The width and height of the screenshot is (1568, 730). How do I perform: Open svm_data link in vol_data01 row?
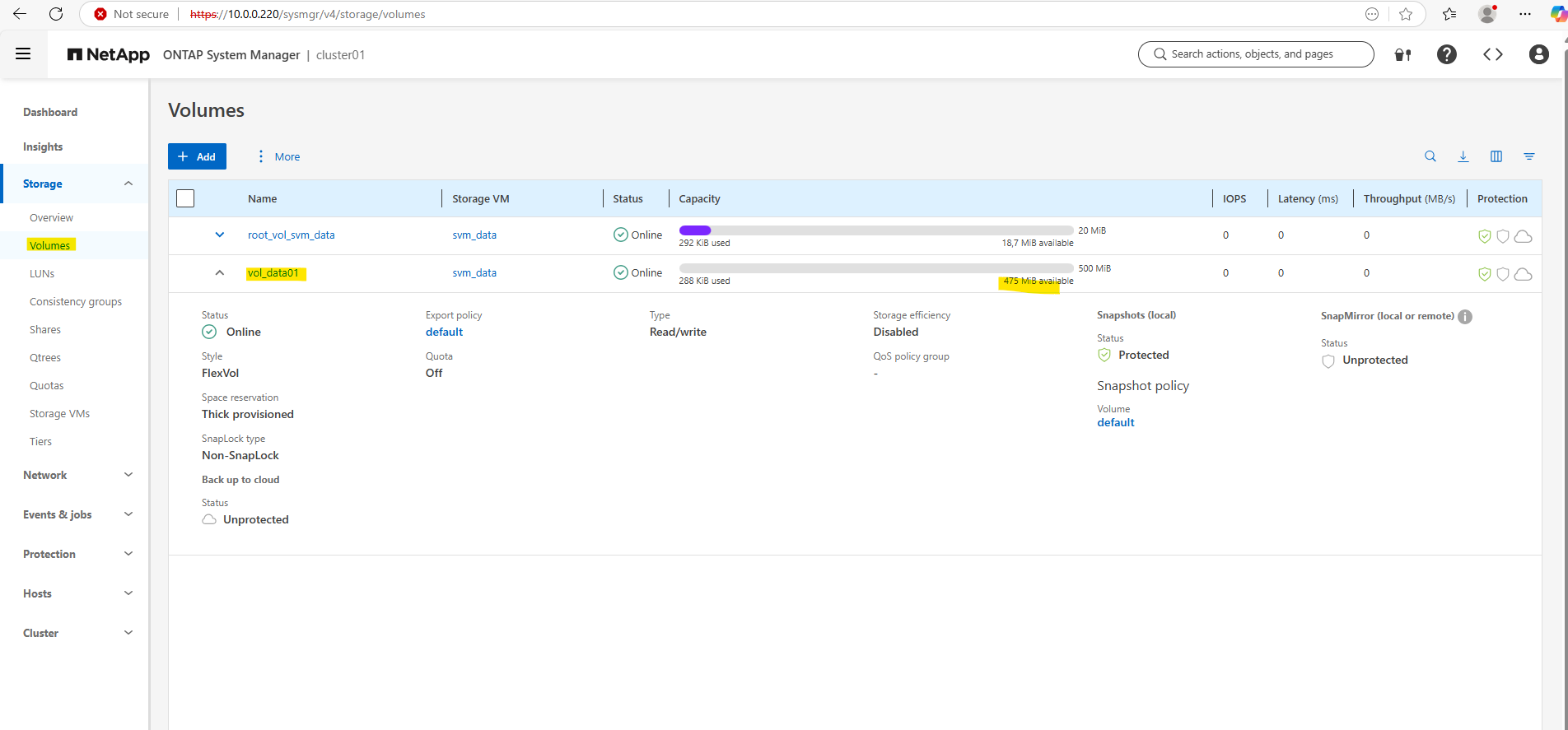tap(474, 272)
